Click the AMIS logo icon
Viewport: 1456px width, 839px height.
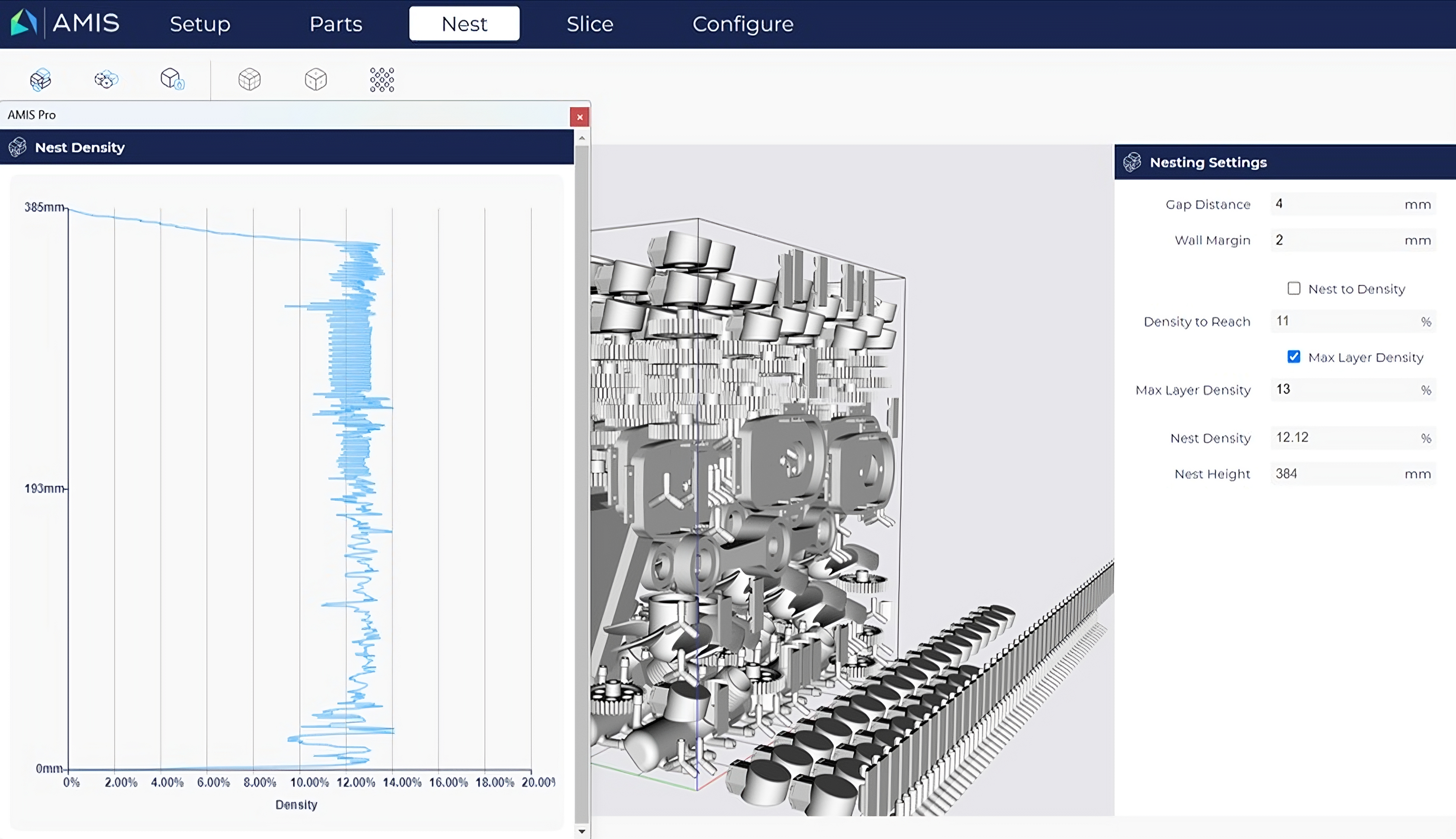[x=23, y=23]
